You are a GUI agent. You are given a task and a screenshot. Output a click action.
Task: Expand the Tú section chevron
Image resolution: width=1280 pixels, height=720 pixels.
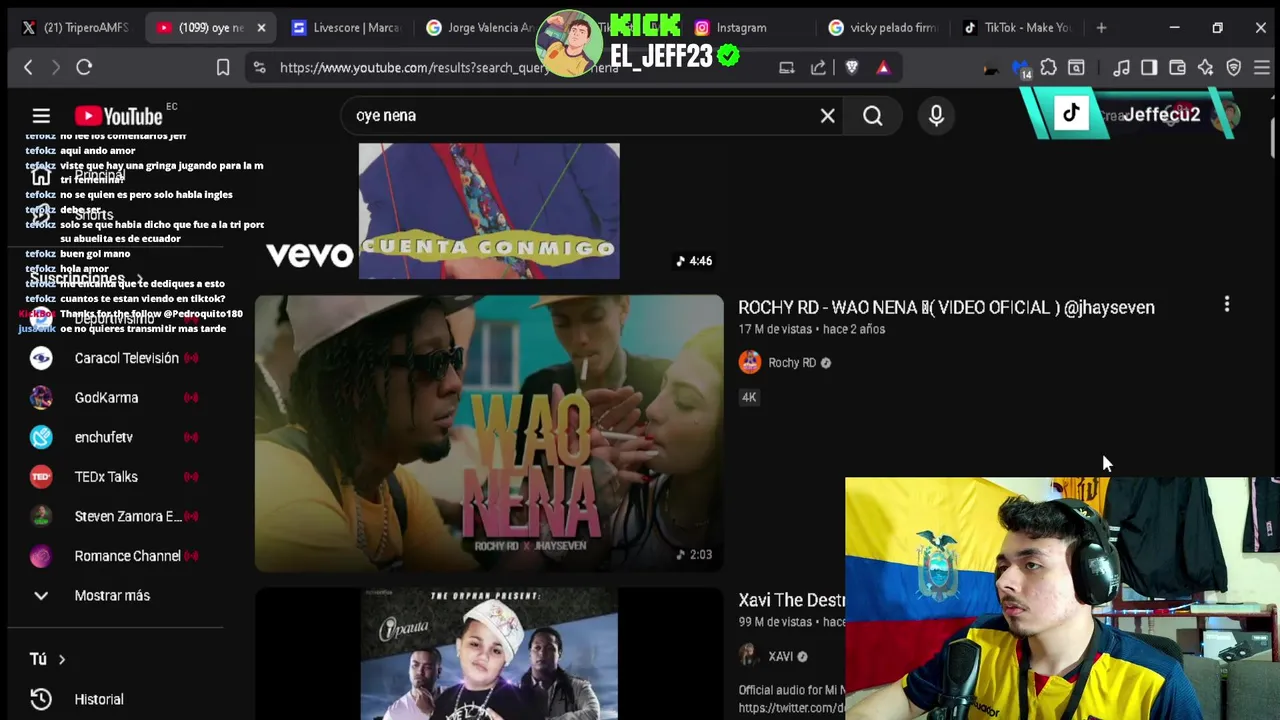point(62,659)
